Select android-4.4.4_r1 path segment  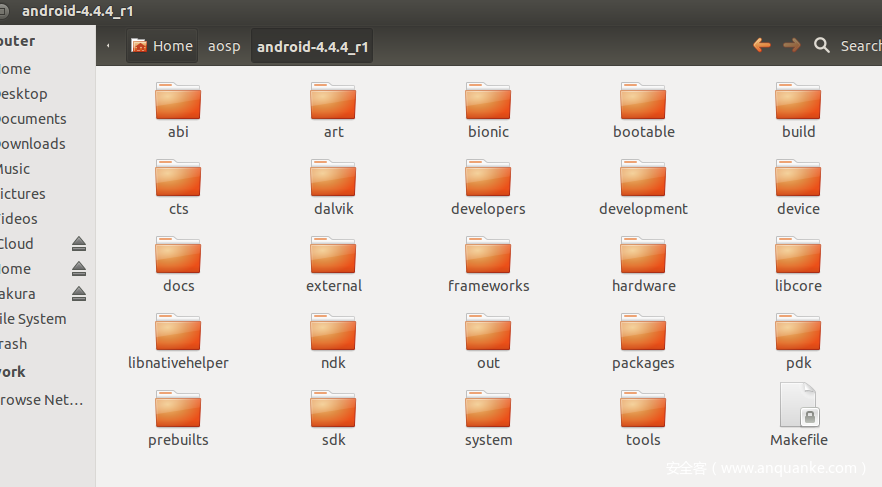[x=311, y=46]
